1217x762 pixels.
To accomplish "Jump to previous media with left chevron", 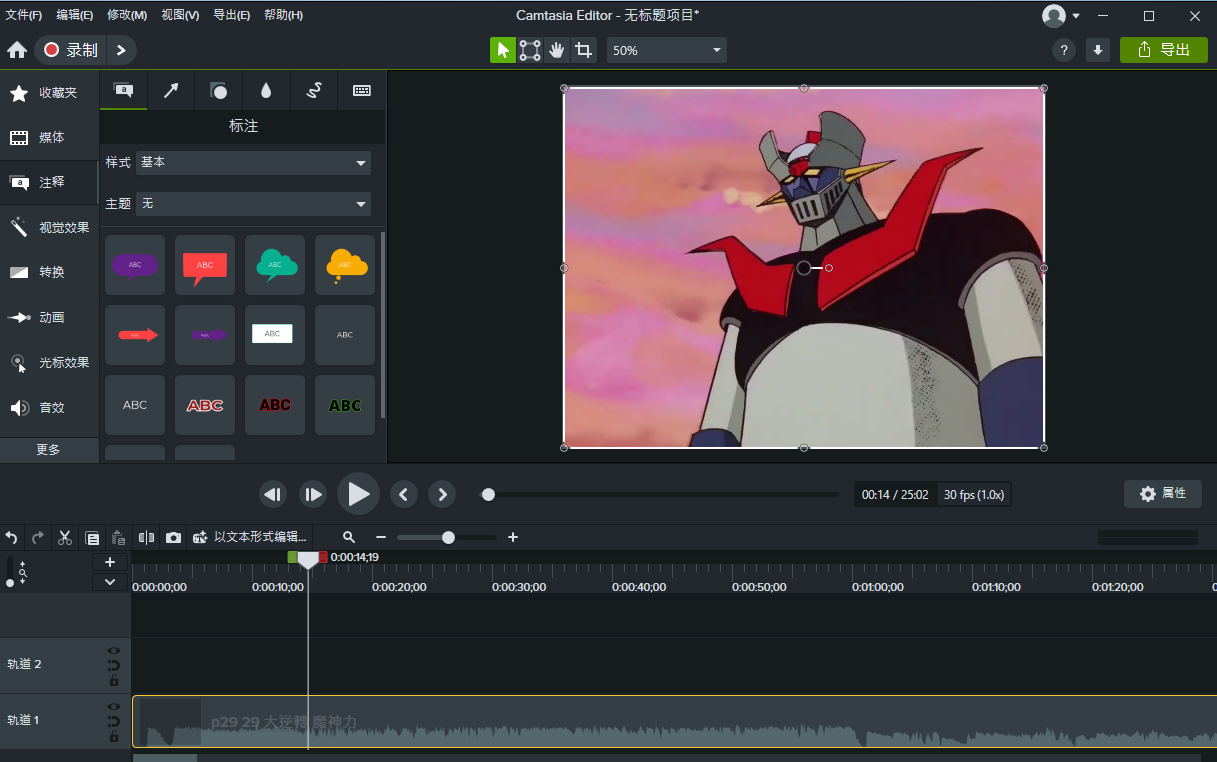I will pyautogui.click(x=403, y=494).
